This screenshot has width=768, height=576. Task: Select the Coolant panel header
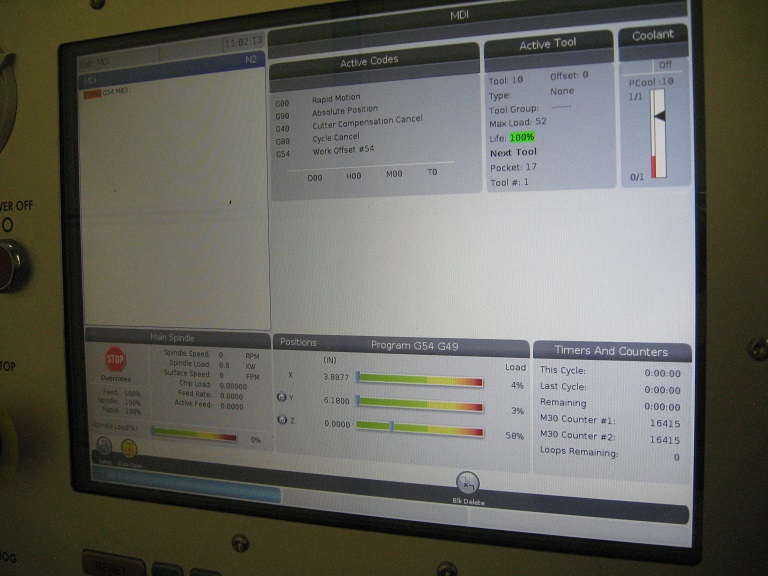click(x=653, y=36)
